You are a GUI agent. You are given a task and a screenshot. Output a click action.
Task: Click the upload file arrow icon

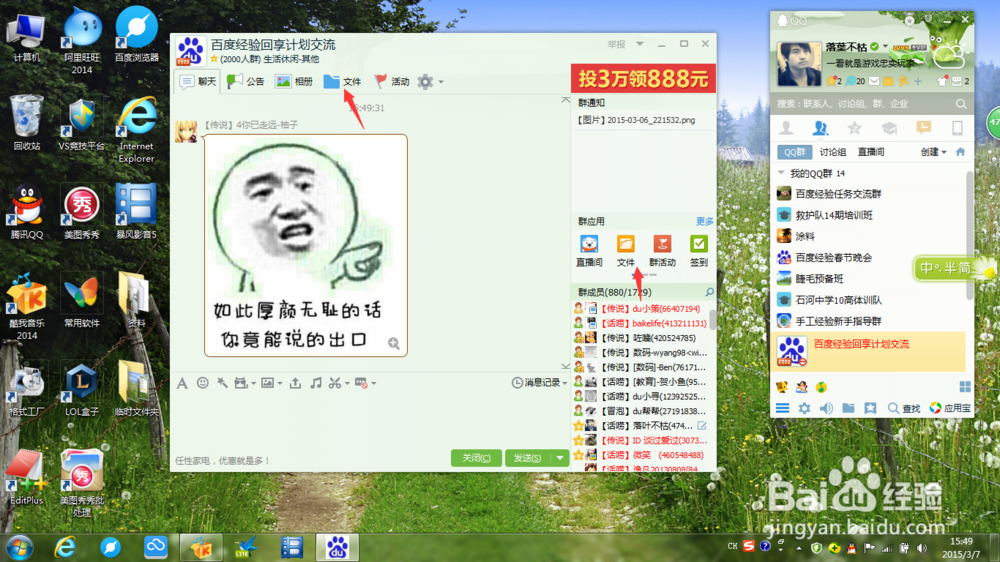[x=295, y=383]
